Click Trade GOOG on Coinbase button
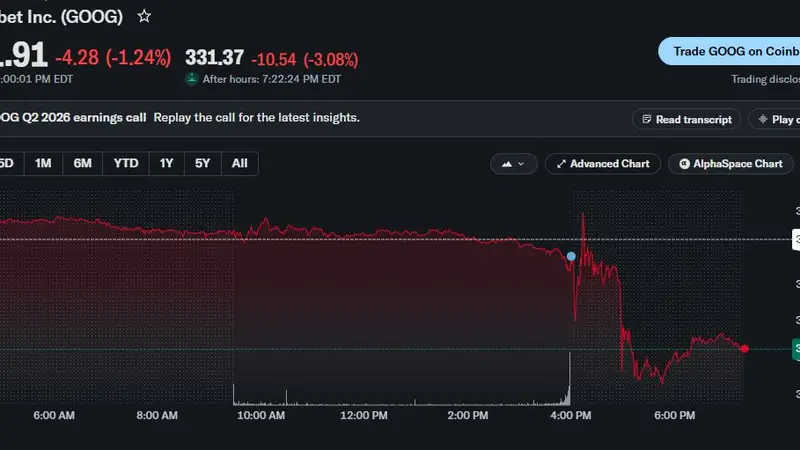This screenshot has height=450, width=800. [730, 51]
